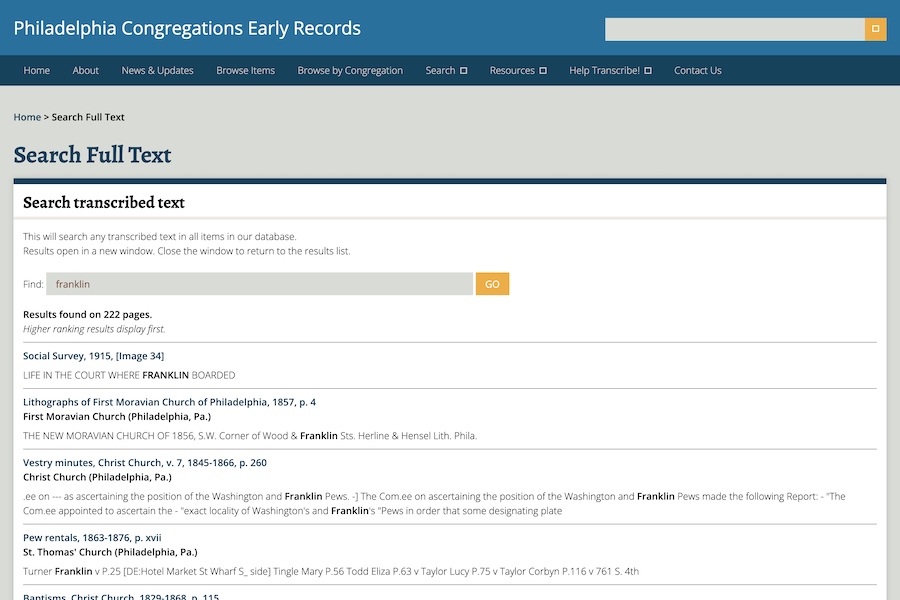Click the Home breadcrumb link

27,117
